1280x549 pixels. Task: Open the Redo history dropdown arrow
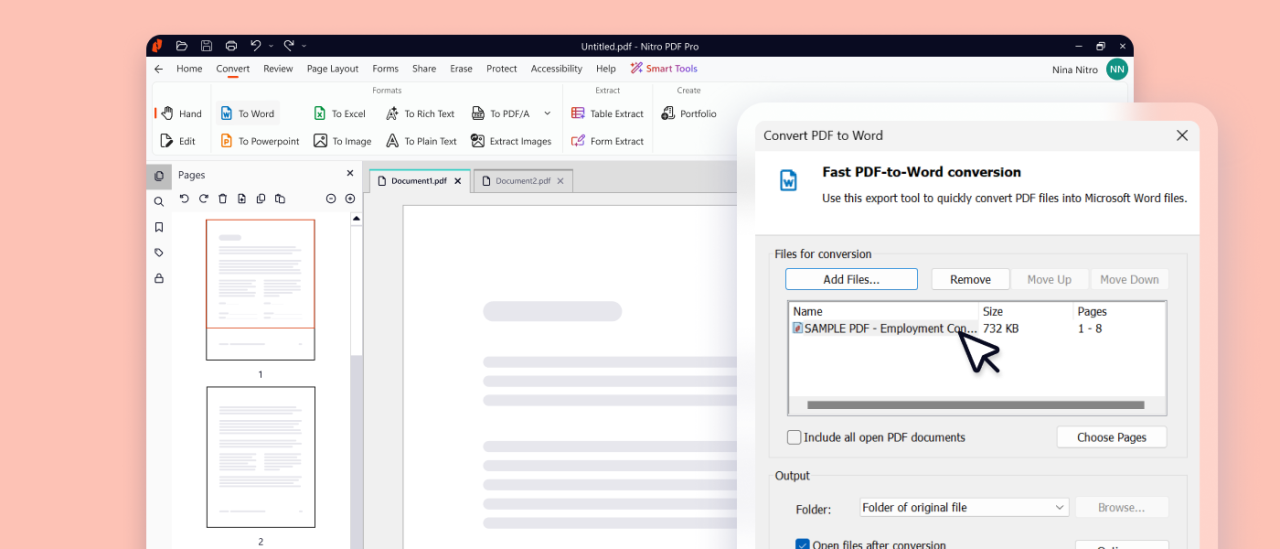tap(304, 46)
